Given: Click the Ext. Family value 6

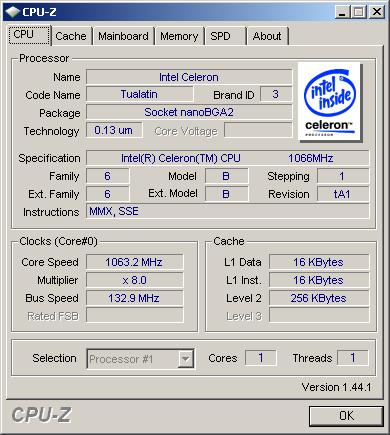Looking at the screenshot, I should (107, 194).
